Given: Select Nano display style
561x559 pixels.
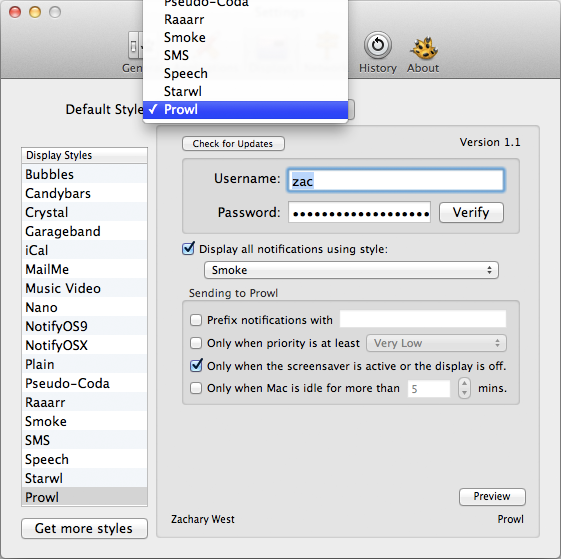Looking at the screenshot, I should [84, 307].
